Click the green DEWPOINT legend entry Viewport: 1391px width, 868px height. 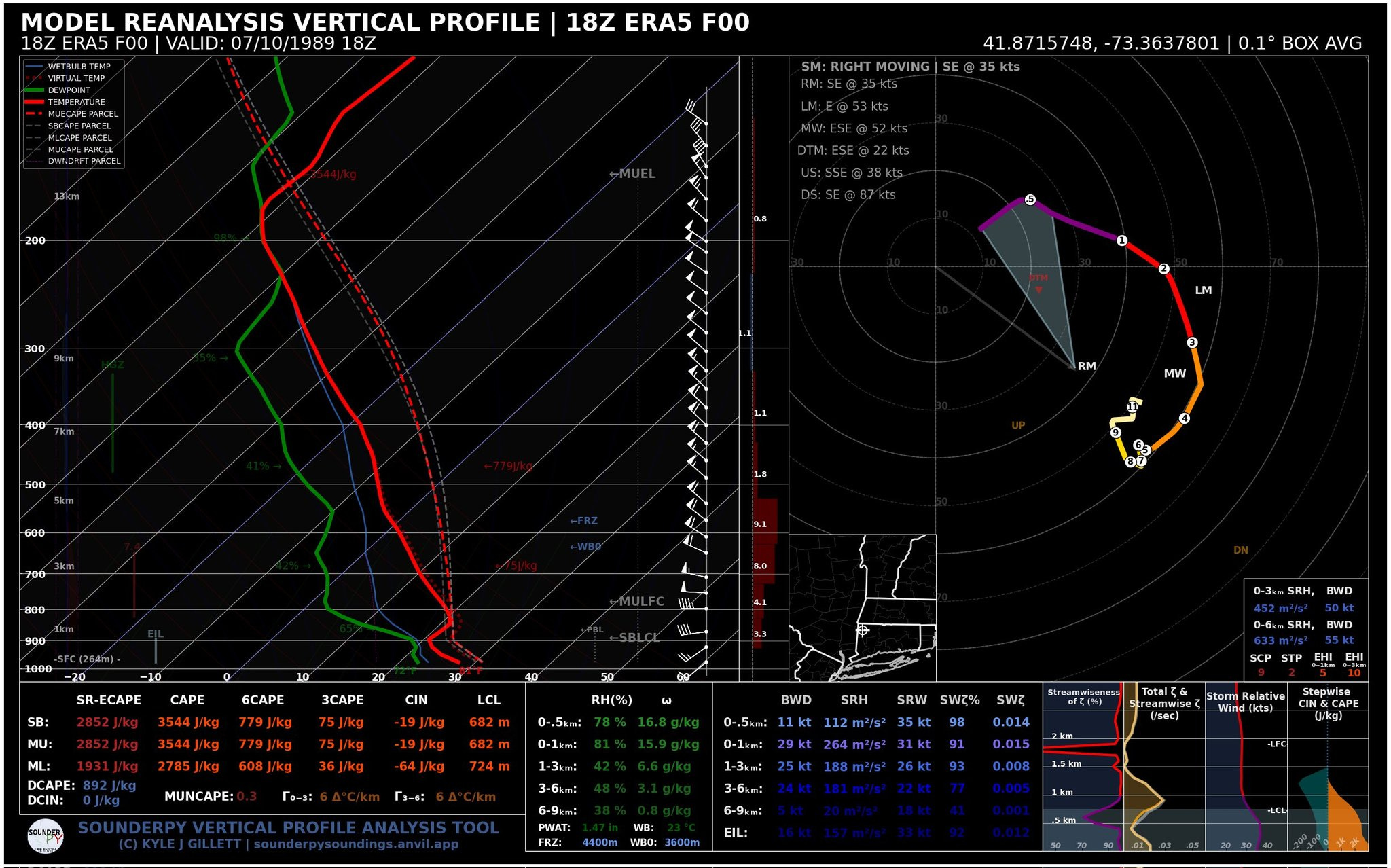coord(69,90)
